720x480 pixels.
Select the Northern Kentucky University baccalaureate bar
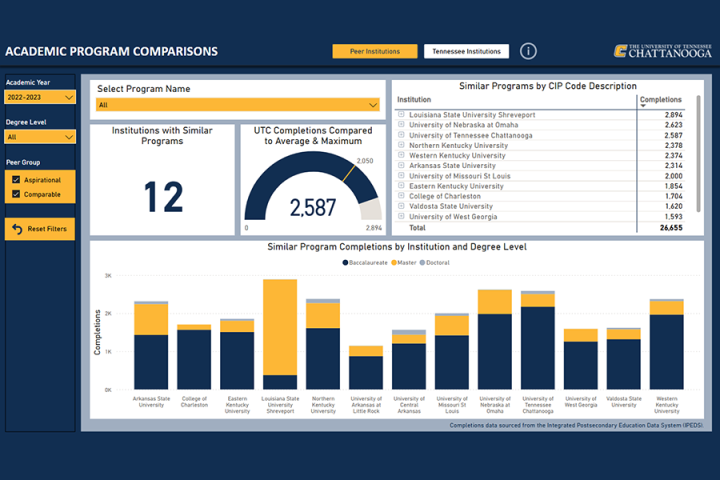click(323, 359)
